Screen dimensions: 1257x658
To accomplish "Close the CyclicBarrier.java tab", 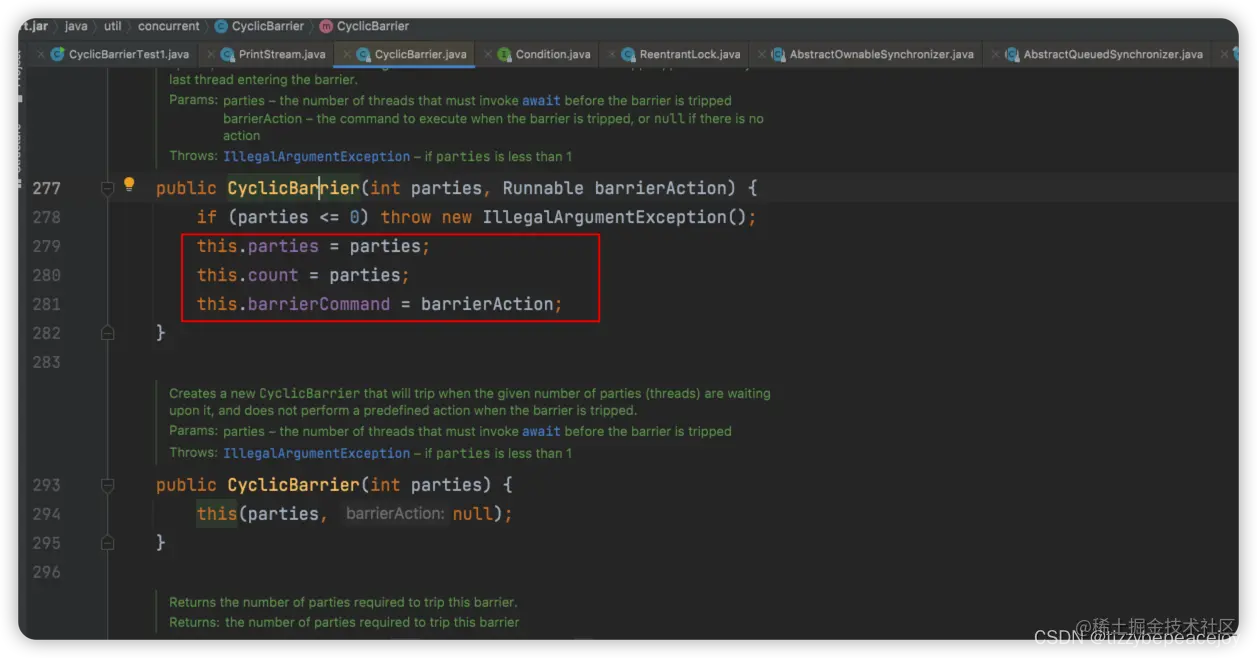I will pyautogui.click(x=347, y=55).
